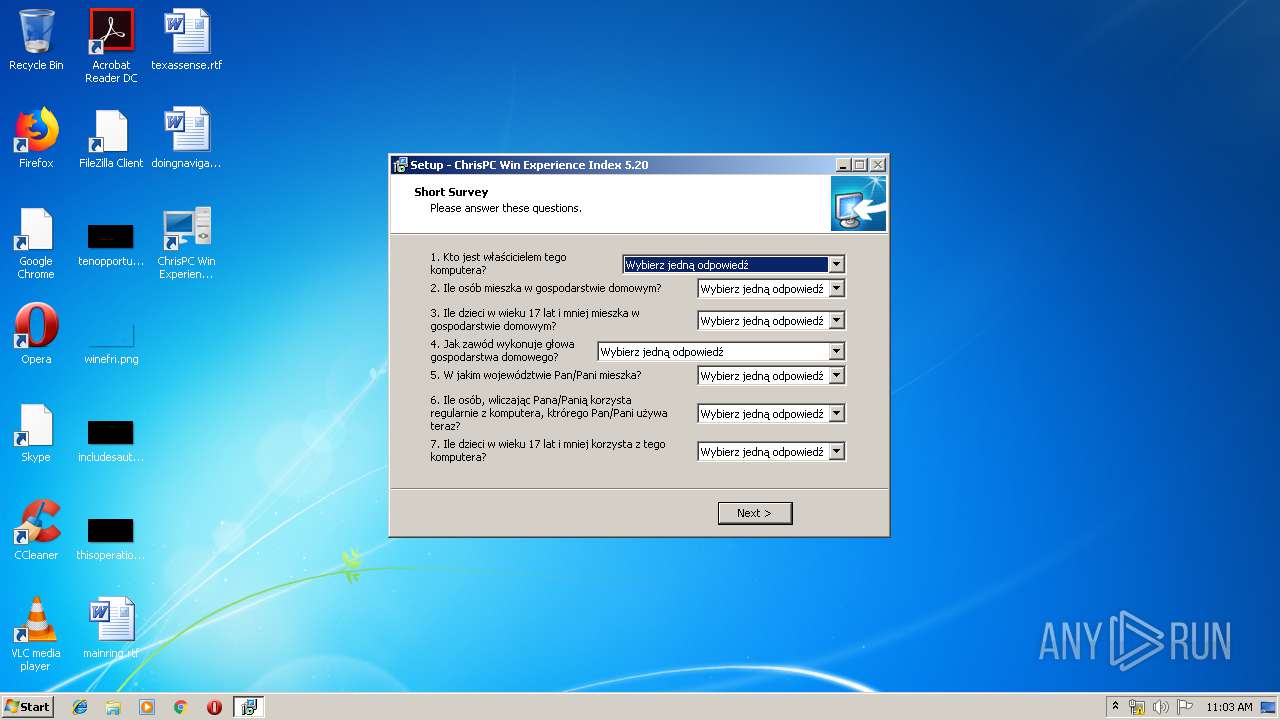Viewport: 1280px width, 720px height.
Task: Click the Action Center flag tray icon
Action: pyautogui.click(x=1184, y=707)
